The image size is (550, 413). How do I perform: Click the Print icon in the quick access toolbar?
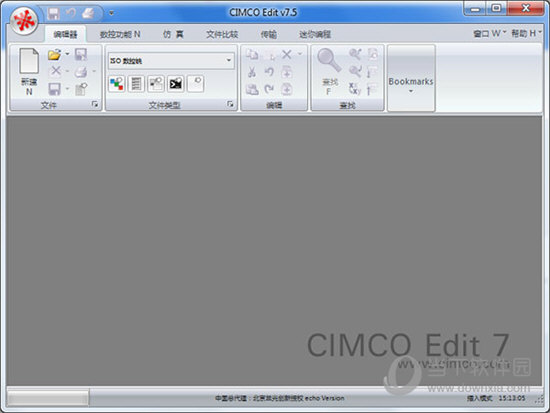coord(88,13)
